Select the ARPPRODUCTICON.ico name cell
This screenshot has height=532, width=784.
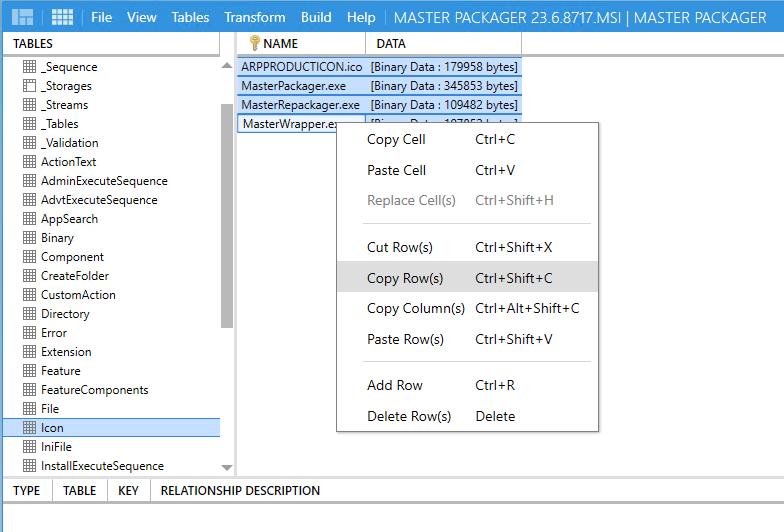[x=302, y=66]
